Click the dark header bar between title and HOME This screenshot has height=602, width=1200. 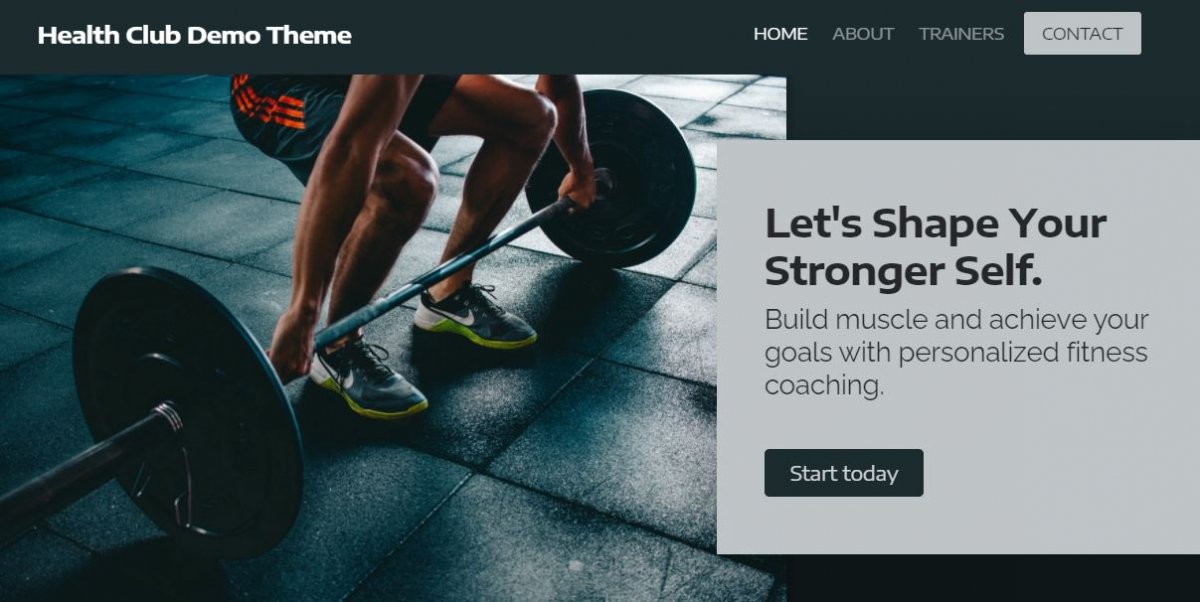pos(550,35)
